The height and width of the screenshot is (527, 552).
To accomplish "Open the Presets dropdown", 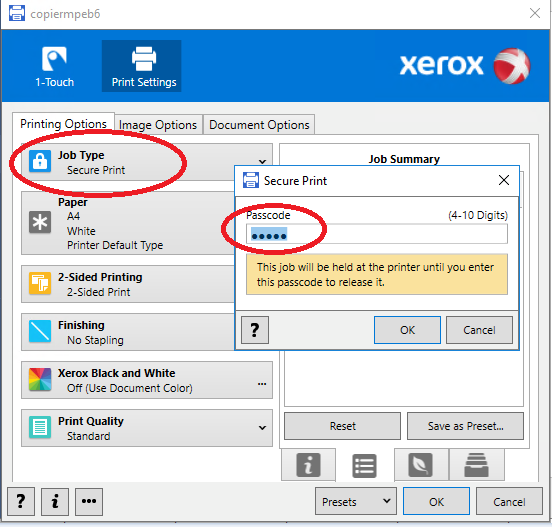I will coord(356,501).
